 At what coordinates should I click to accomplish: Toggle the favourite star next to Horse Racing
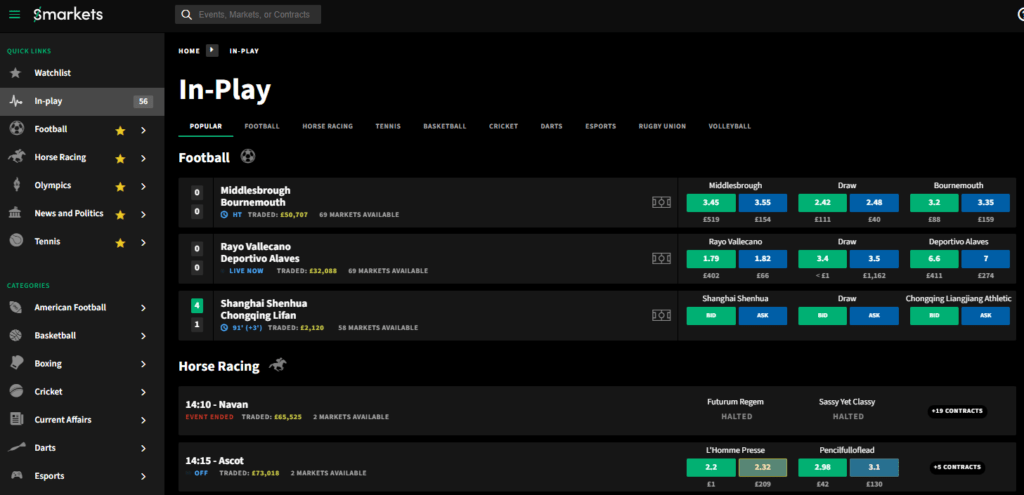pyautogui.click(x=120, y=158)
